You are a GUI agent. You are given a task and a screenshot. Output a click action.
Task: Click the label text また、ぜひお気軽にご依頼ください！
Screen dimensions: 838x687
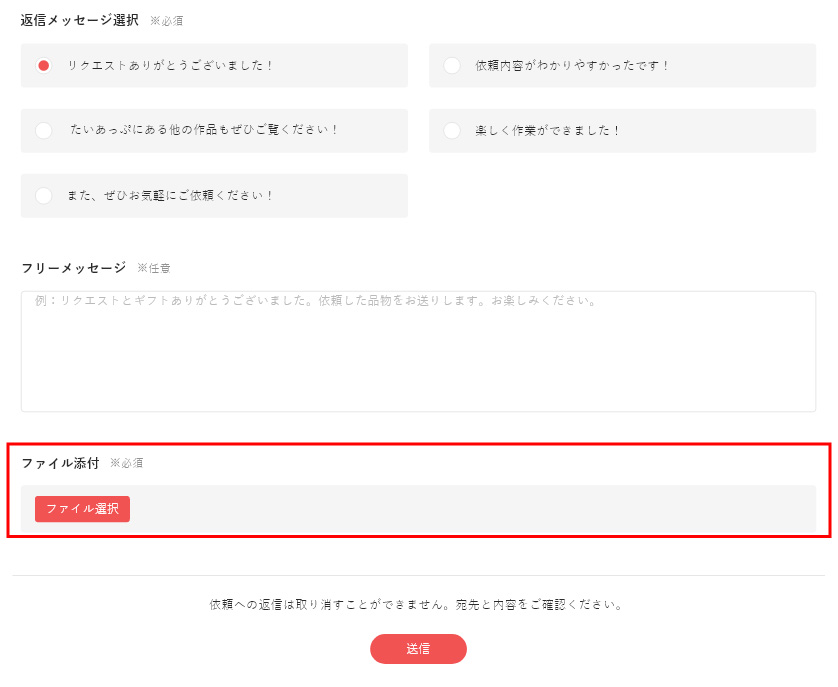coord(170,196)
